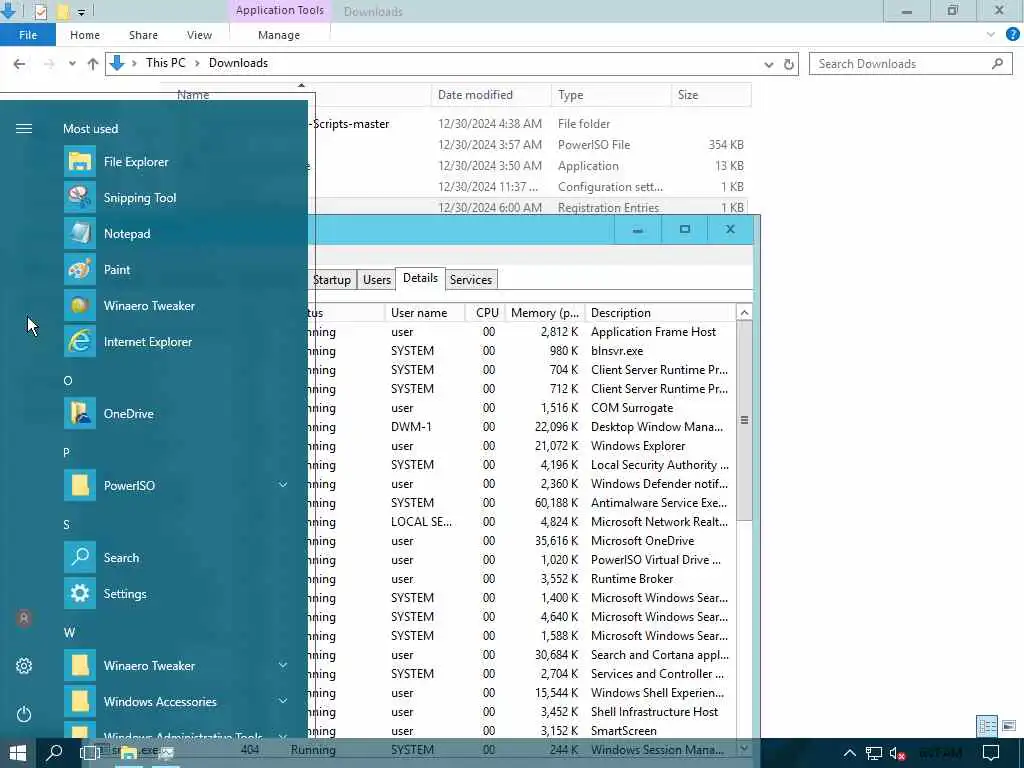
Task: Click scroll up arrow in Task Manager list
Action: pyautogui.click(x=744, y=313)
